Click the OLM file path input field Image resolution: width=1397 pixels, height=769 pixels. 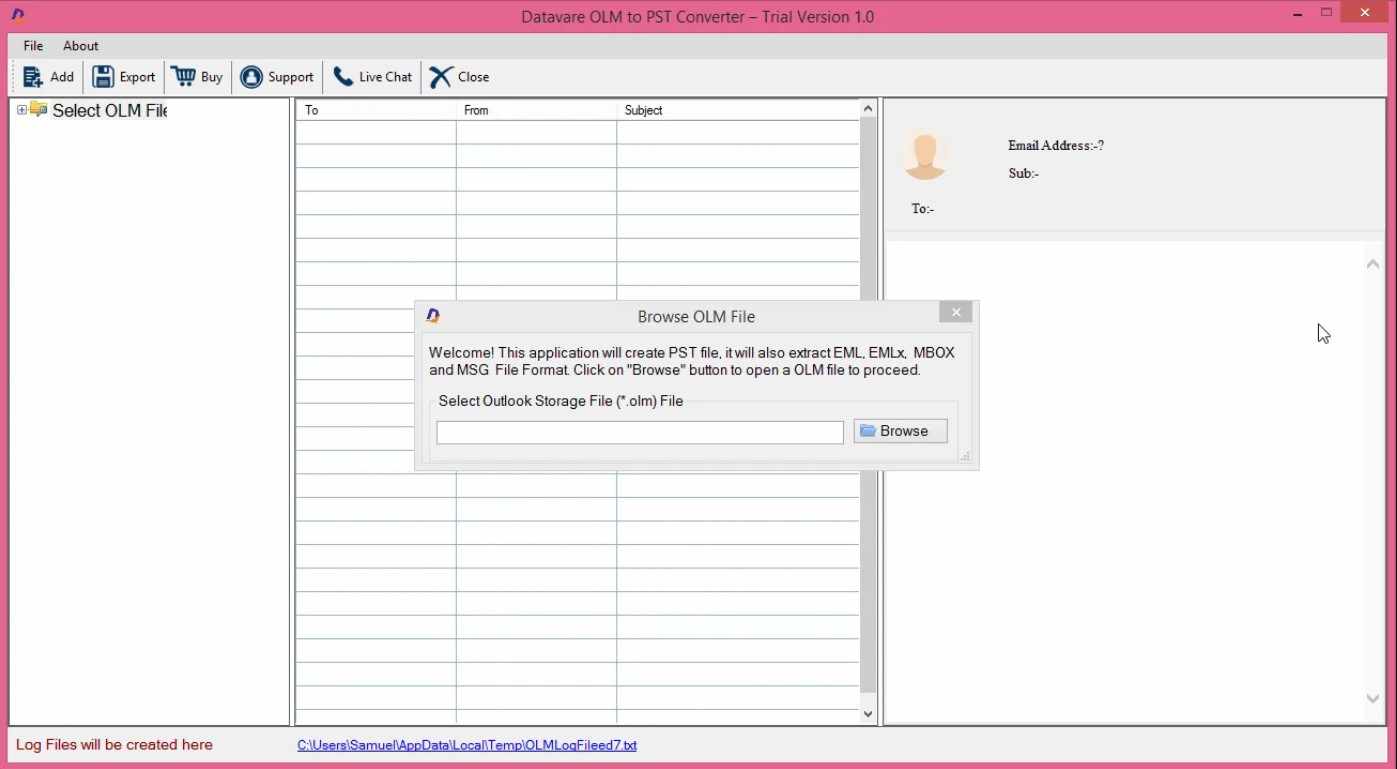pos(640,432)
